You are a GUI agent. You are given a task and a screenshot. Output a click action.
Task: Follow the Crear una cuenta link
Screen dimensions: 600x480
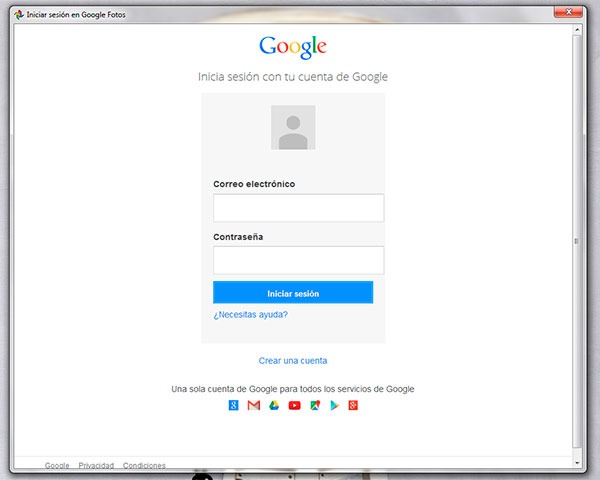pos(293,360)
